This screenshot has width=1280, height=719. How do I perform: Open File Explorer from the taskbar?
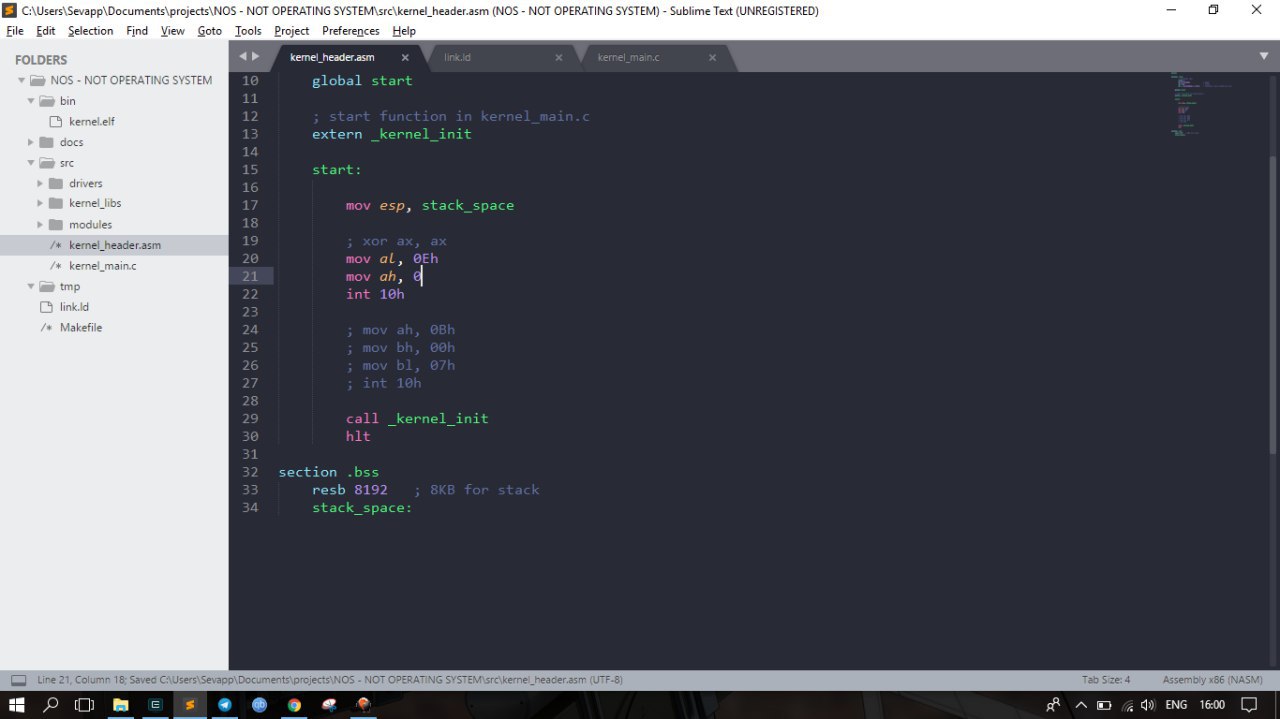click(x=120, y=704)
